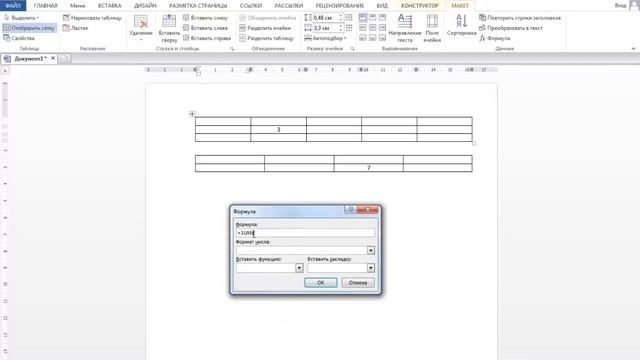640x360 pixels.
Task: Click Разделить ячейки (Split cells)
Action: 265,28
